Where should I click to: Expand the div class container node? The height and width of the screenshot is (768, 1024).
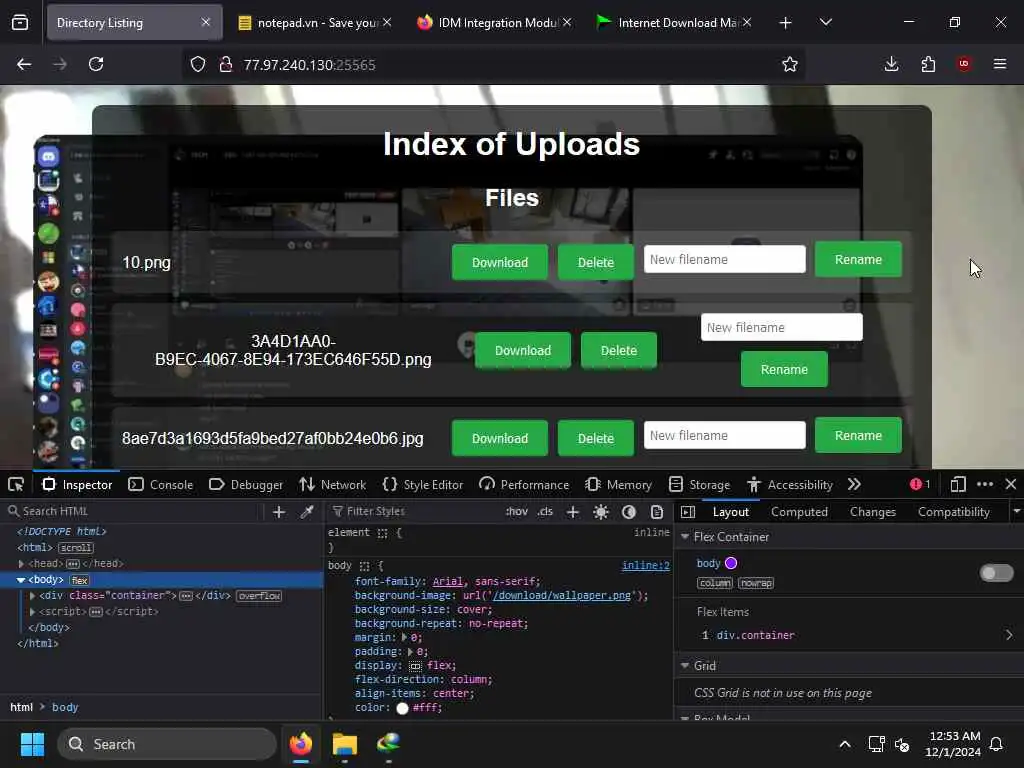[32, 596]
